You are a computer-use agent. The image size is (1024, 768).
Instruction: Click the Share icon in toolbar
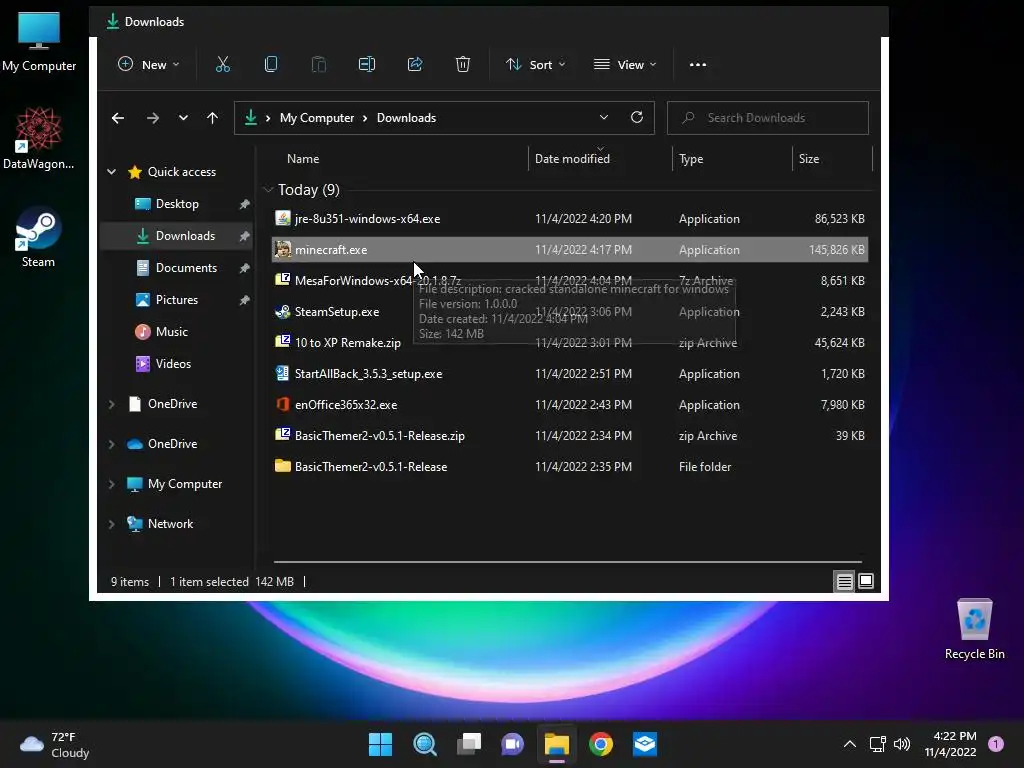415,64
